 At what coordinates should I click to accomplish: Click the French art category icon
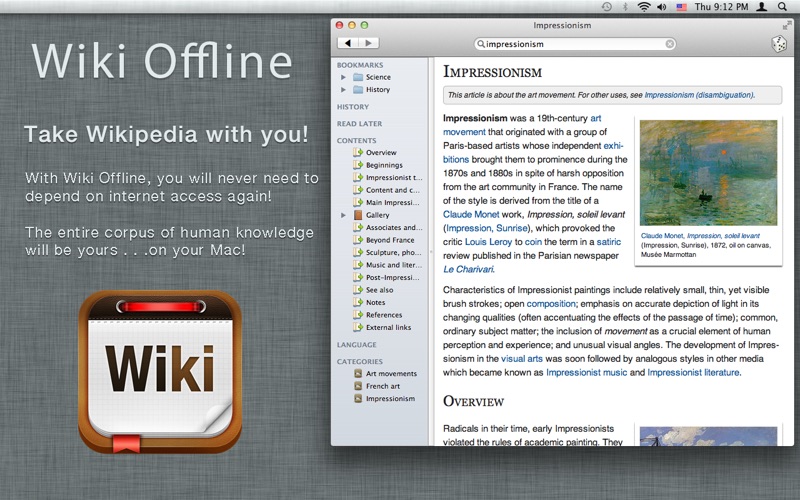point(358,386)
